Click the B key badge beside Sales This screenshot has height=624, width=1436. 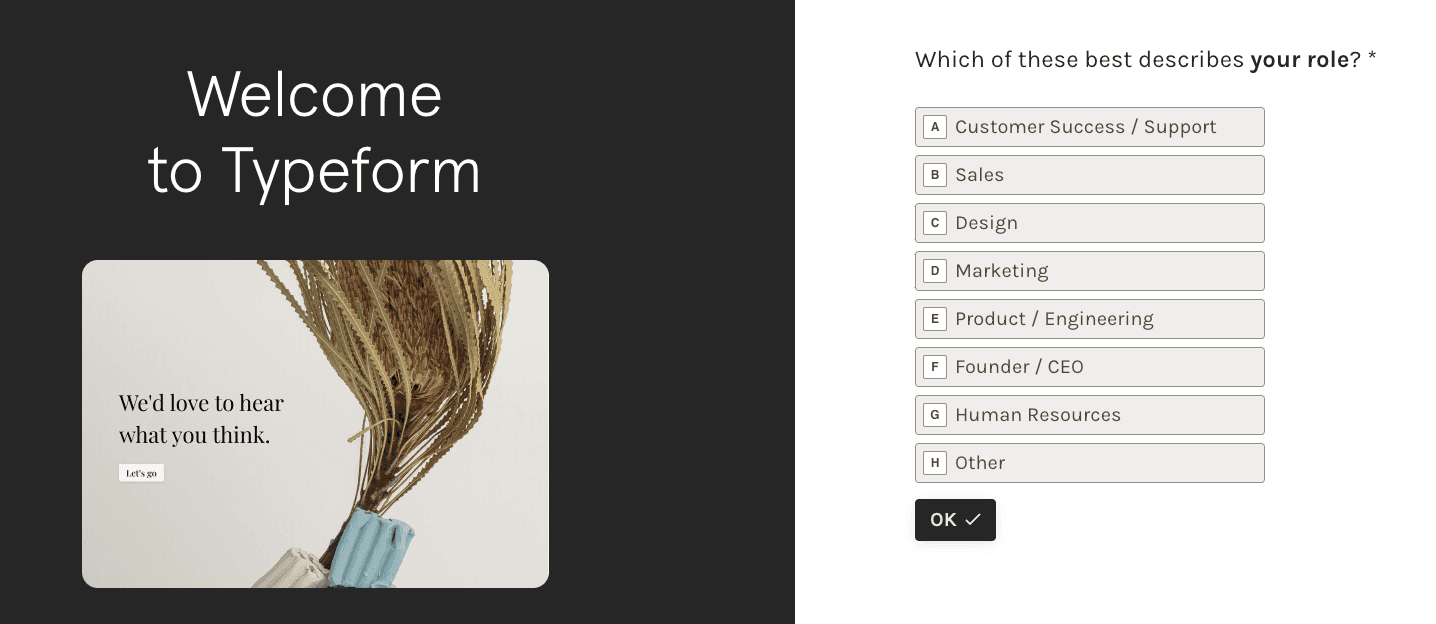click(935, 175)
